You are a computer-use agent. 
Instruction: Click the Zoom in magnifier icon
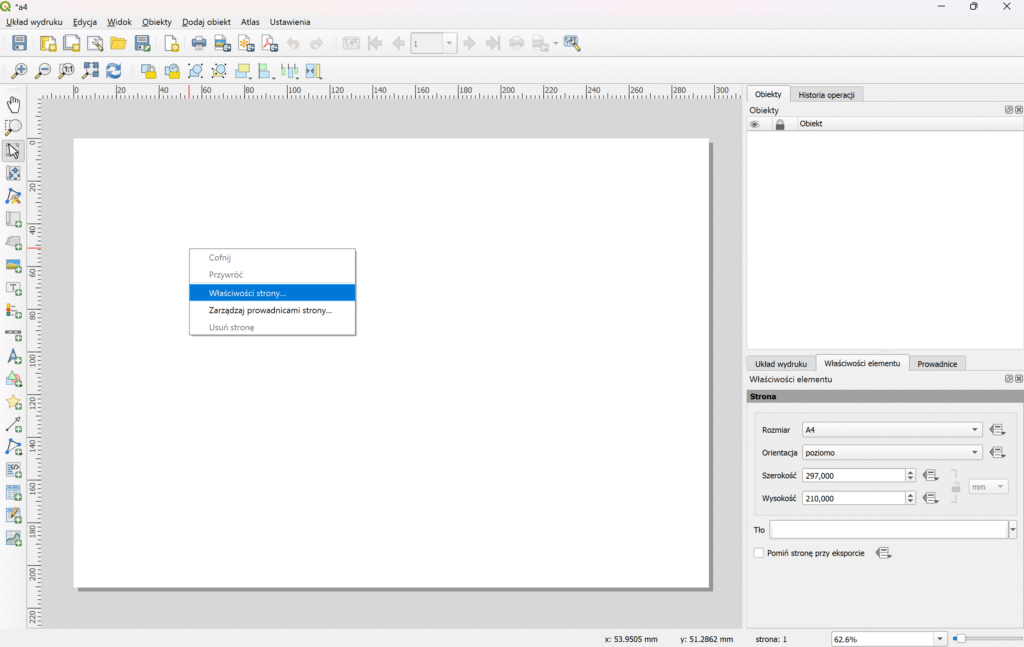19,71
